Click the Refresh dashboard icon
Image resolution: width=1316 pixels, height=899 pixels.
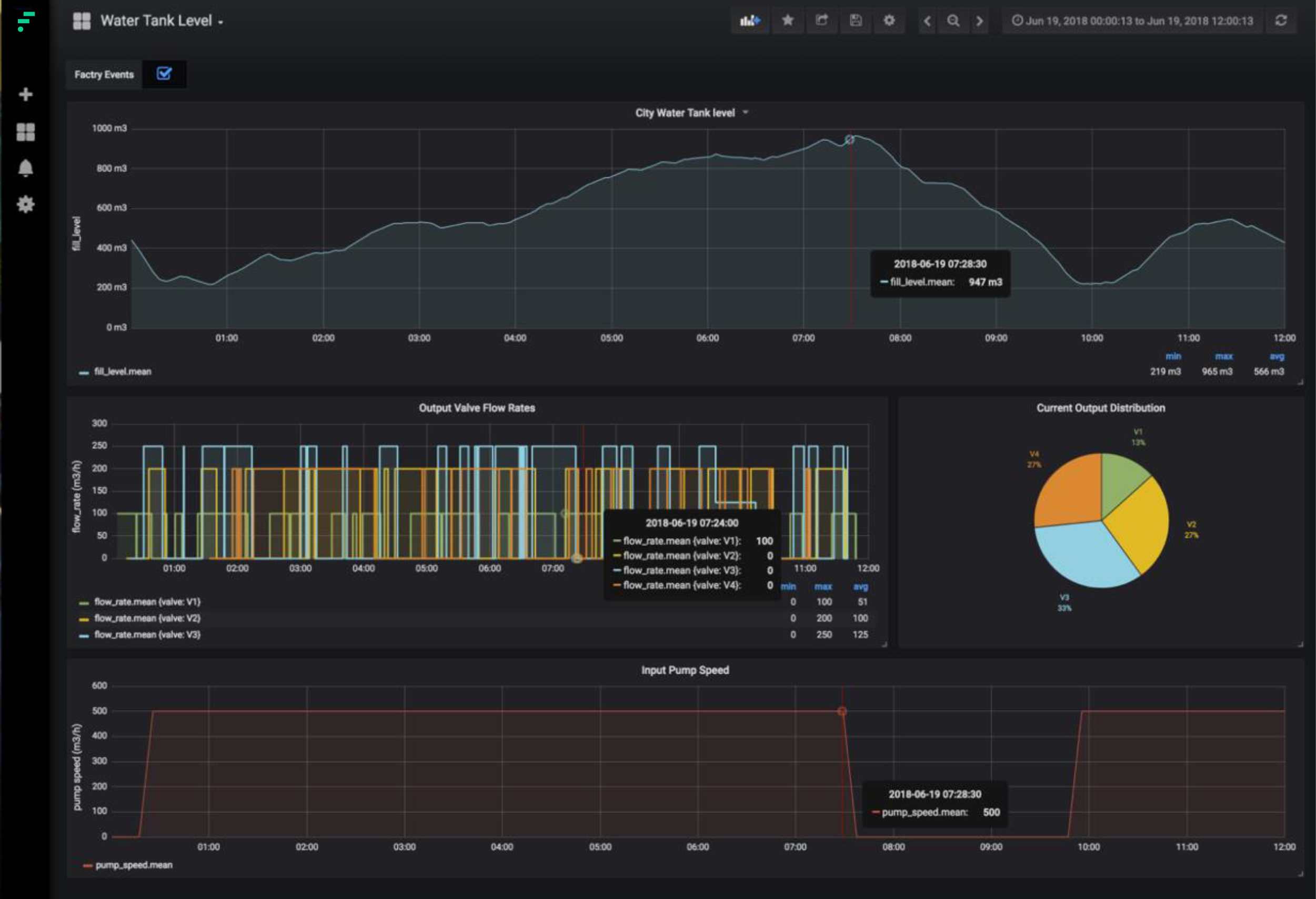(x=1281, y=21)
